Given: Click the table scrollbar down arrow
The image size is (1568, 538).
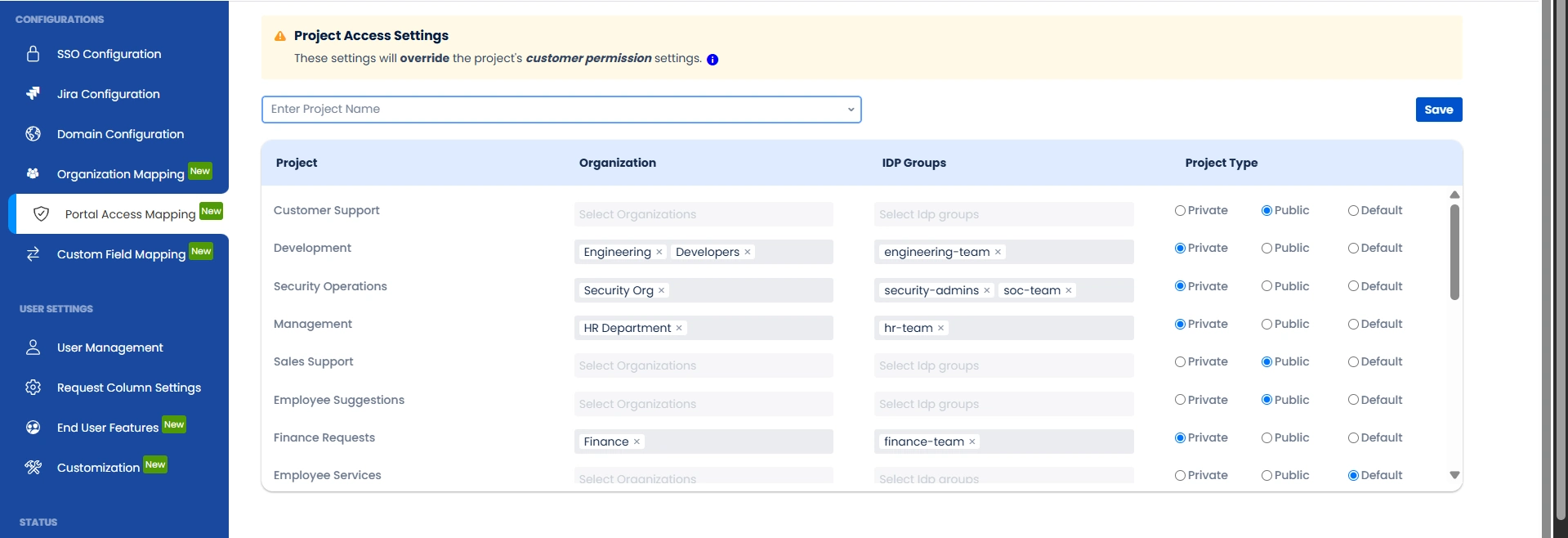Looking at the screenshot, I should pyautogui.click(x=1454, y=475).
